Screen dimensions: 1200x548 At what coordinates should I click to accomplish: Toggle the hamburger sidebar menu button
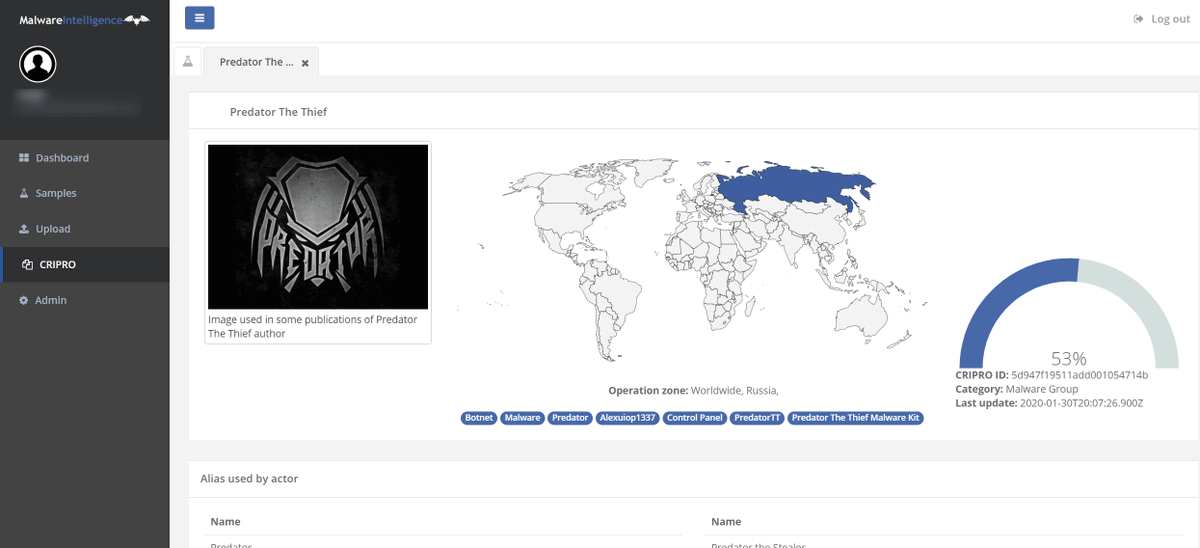coord(199,18)
